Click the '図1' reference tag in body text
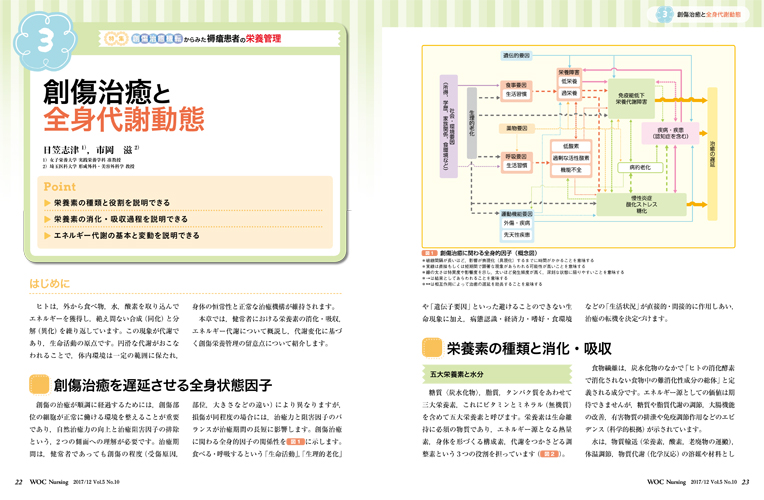Viewport: 764px width, 500px height. pos(295,442)
